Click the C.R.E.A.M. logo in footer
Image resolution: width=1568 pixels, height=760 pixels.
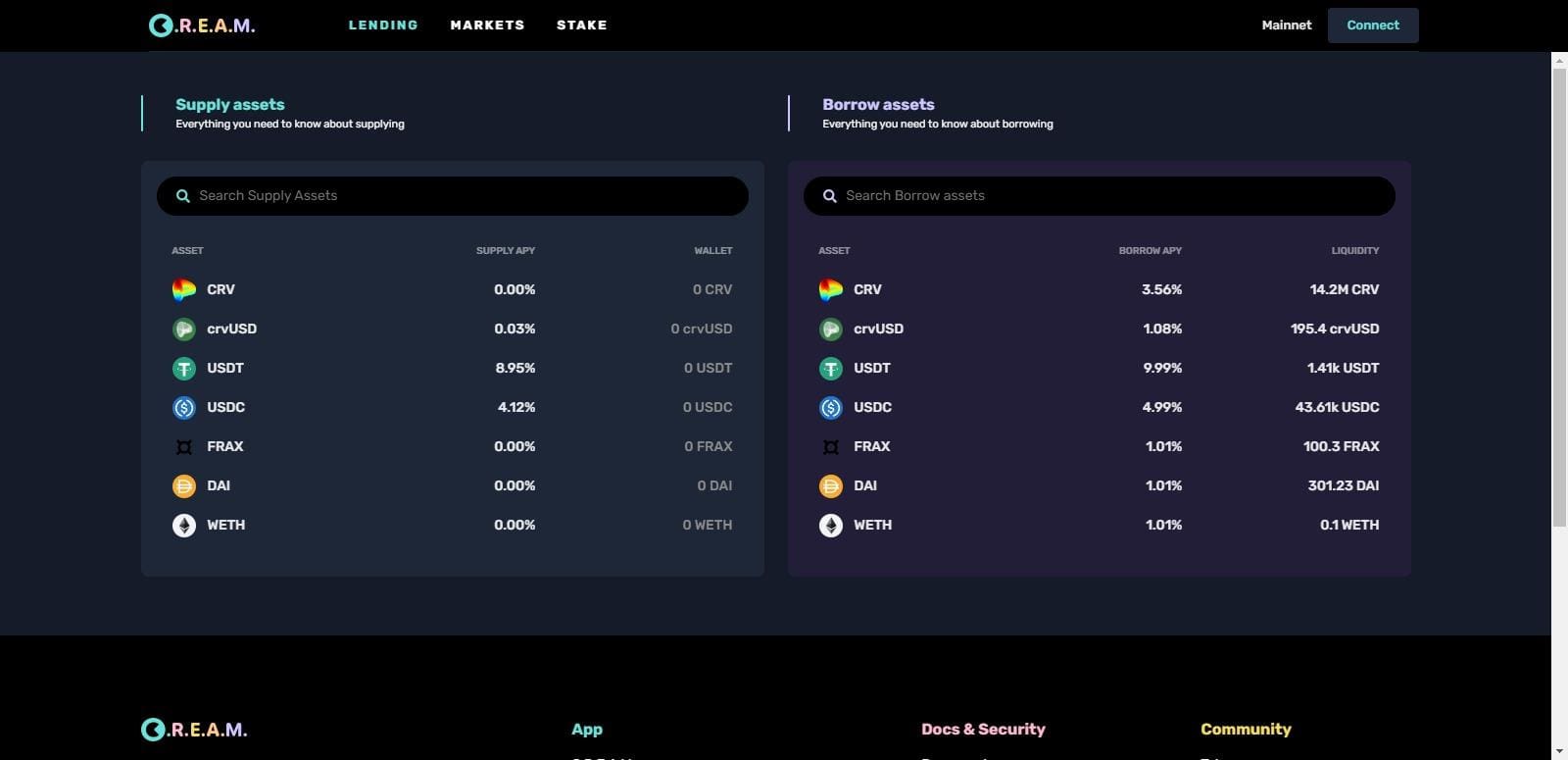(194, 730)
